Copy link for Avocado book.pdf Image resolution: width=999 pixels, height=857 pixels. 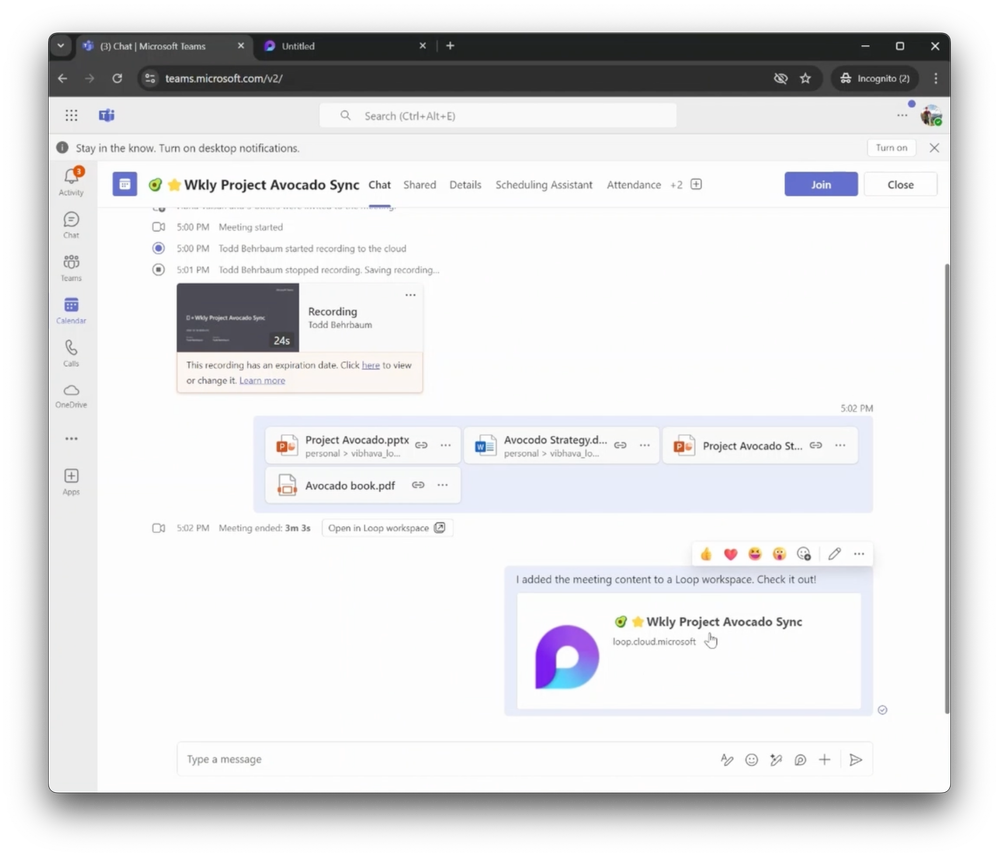[418, 485]
